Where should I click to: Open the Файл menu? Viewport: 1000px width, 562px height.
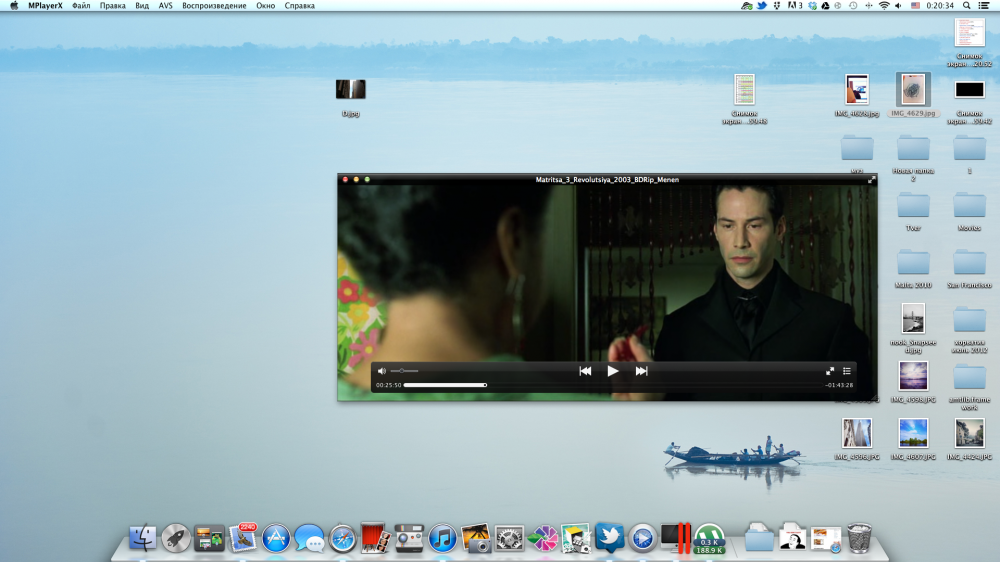tap(81, 6)
